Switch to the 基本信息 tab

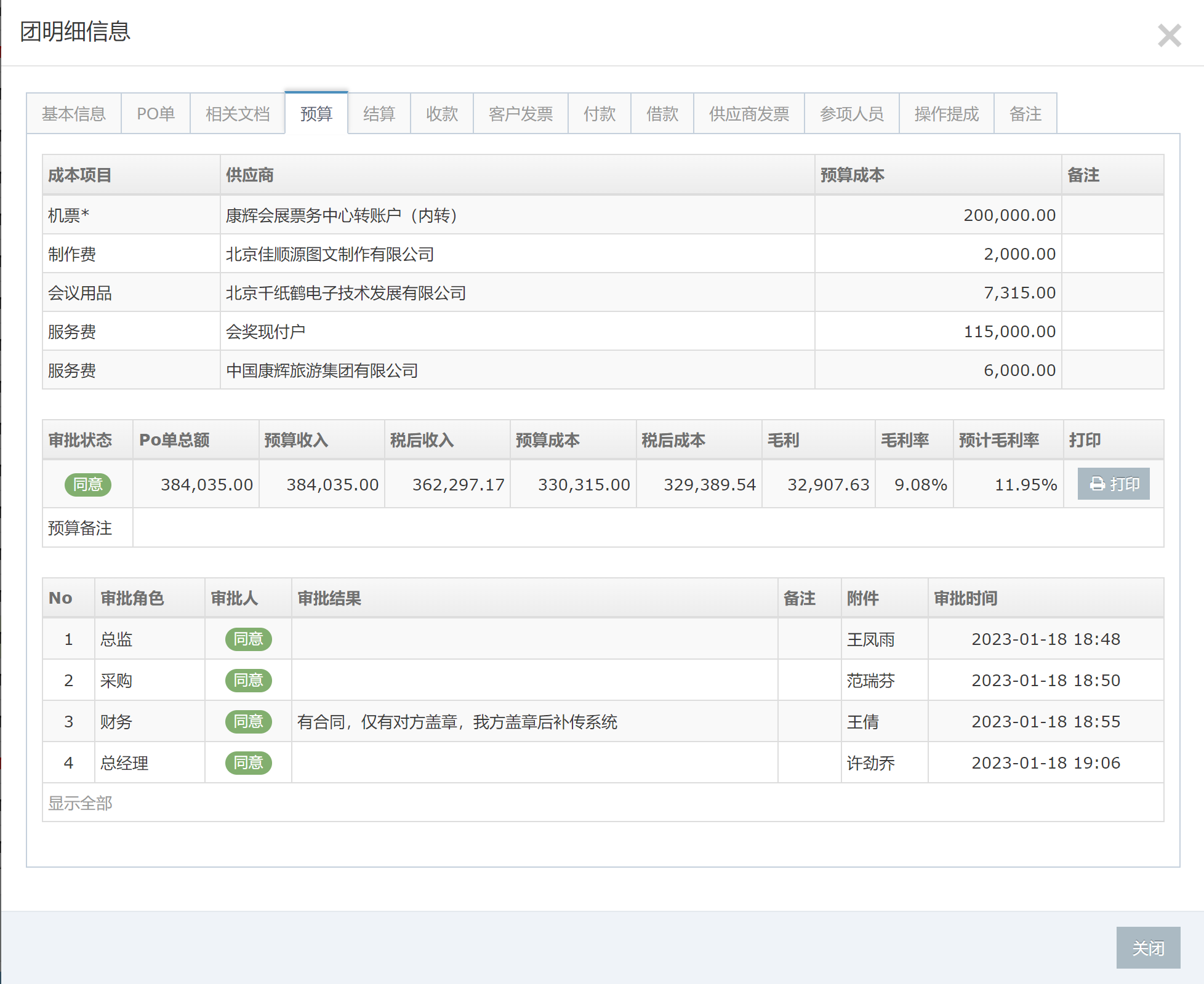pos(74,114)
